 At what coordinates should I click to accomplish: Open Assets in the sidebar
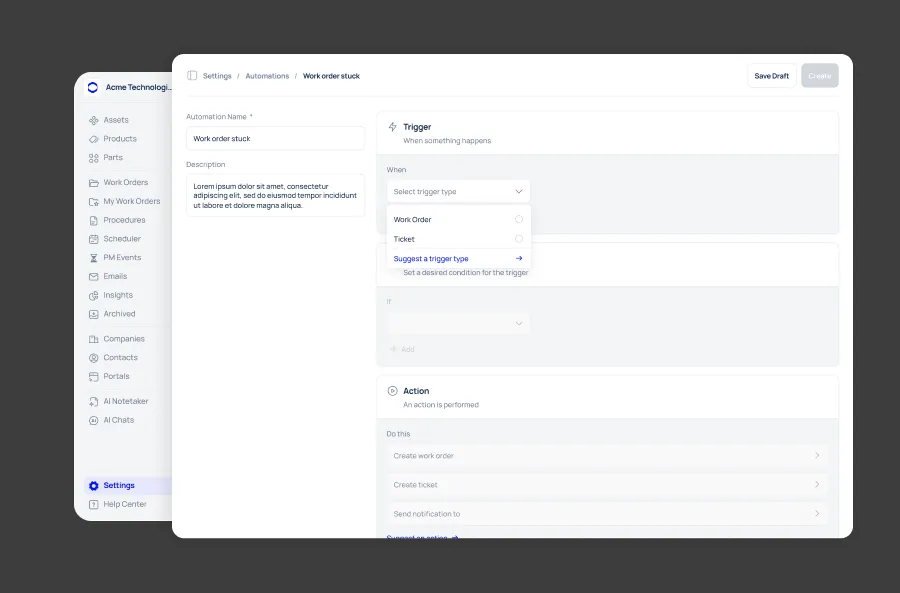pos(116,120)
